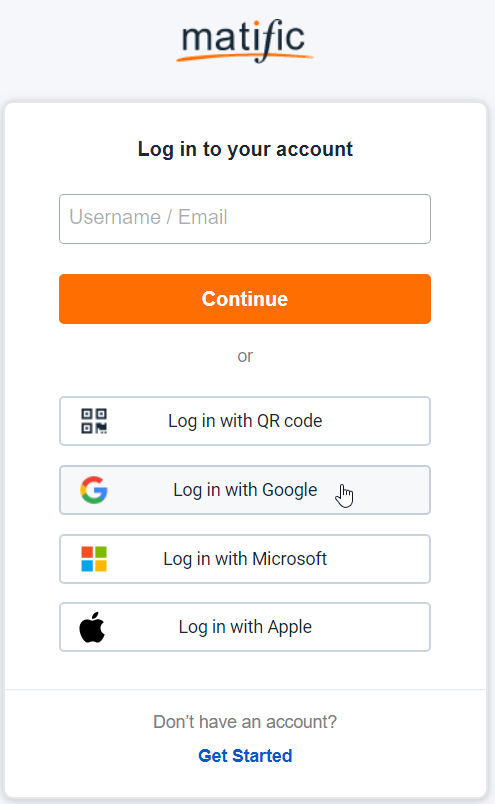Click "Don't have an account?" text
This screenshot has height=804, width=495.
pos(245,722)
